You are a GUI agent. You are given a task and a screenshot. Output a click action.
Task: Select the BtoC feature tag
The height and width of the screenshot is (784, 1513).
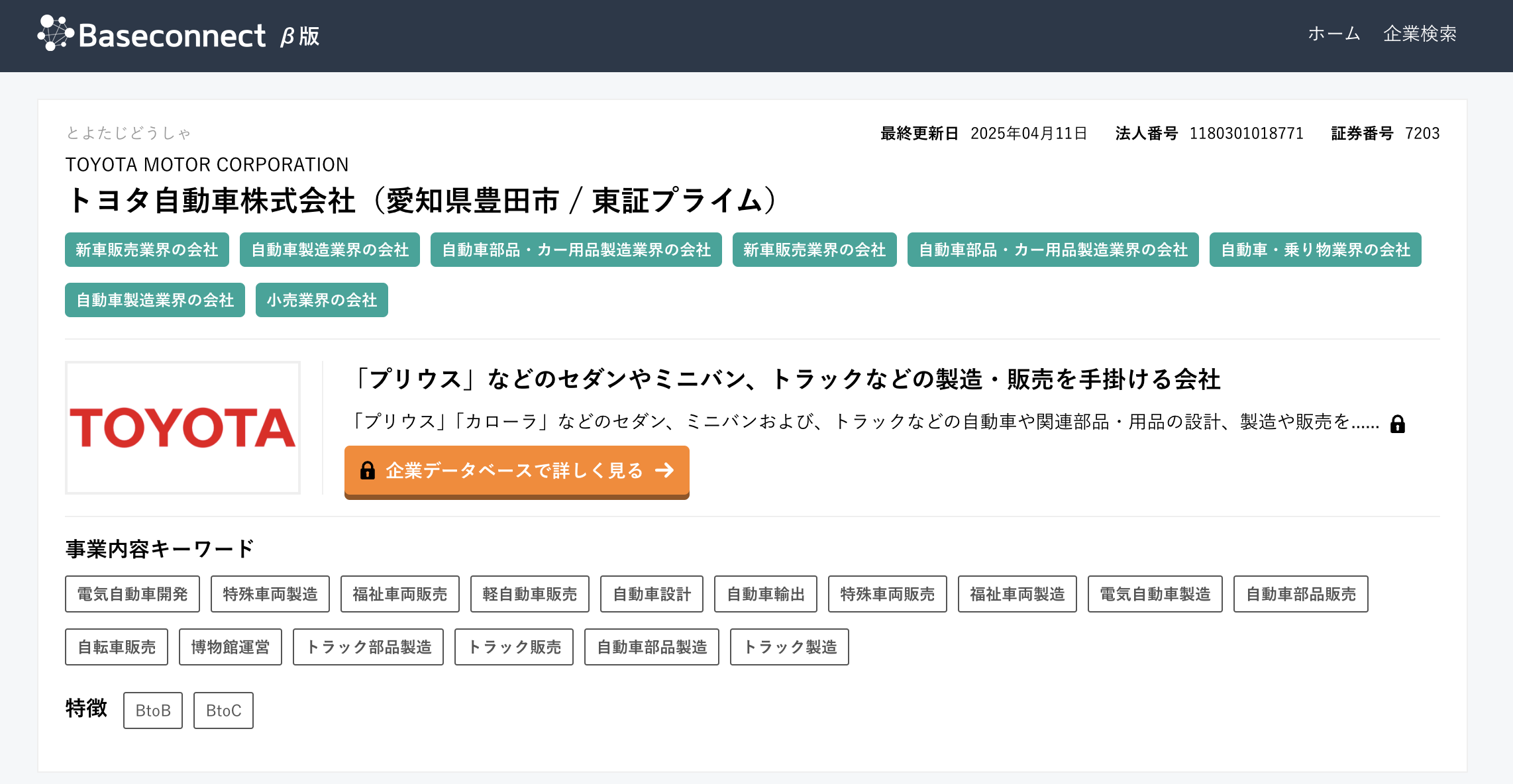click(x=223, y=710)
